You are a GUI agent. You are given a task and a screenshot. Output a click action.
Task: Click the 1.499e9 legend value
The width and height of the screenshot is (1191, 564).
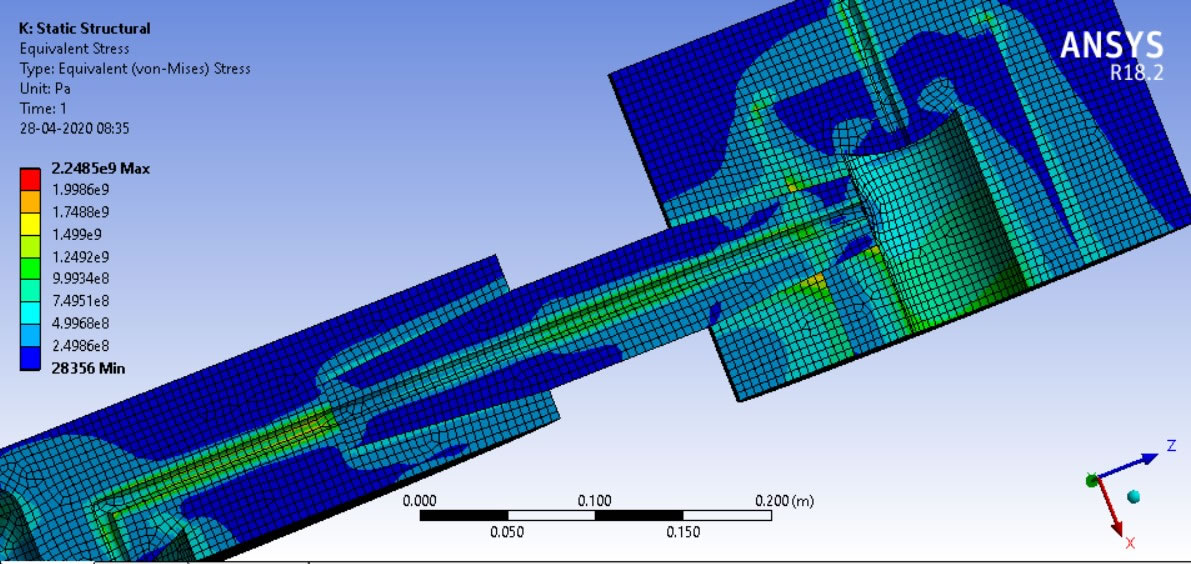(x=77, y=235)
